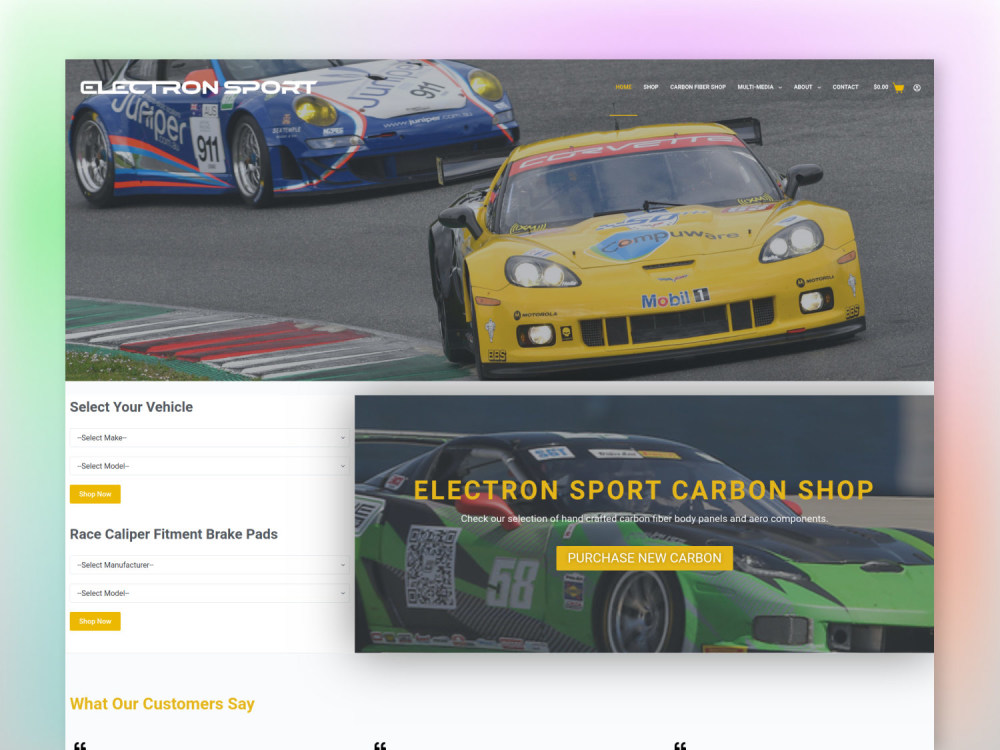Click the carbon fiber body panels description text
Screen dimensions: 1000x750
(644, 518)
